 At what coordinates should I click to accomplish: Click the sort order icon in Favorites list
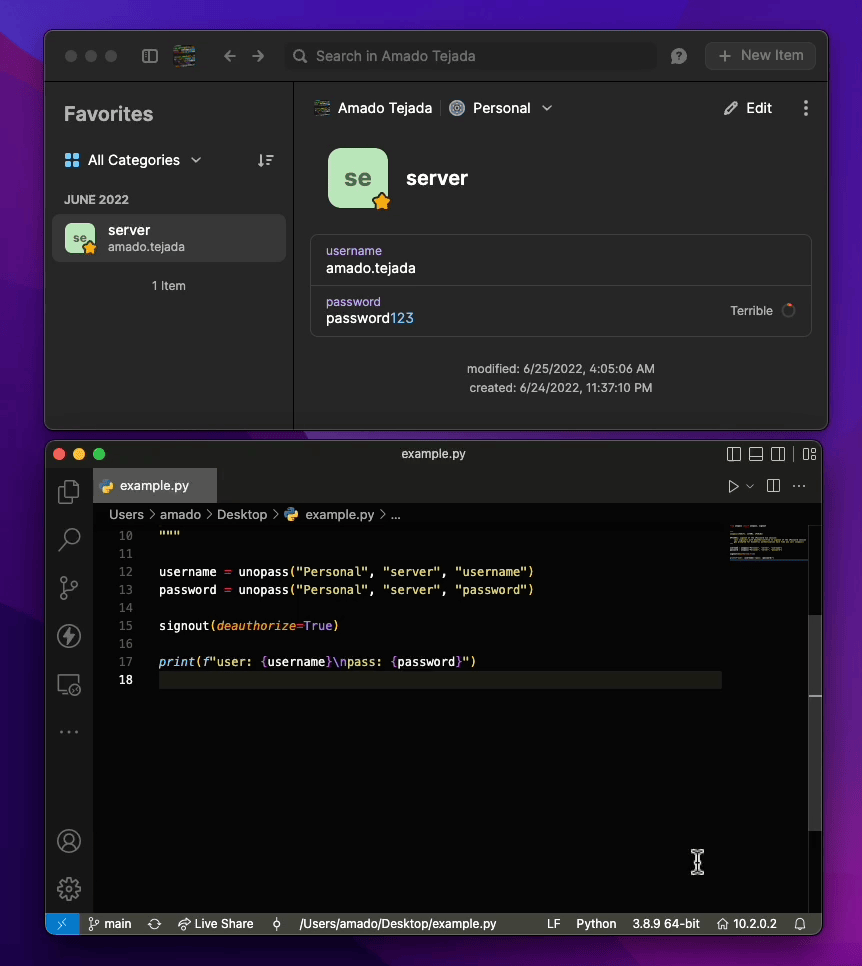[266, 160]
